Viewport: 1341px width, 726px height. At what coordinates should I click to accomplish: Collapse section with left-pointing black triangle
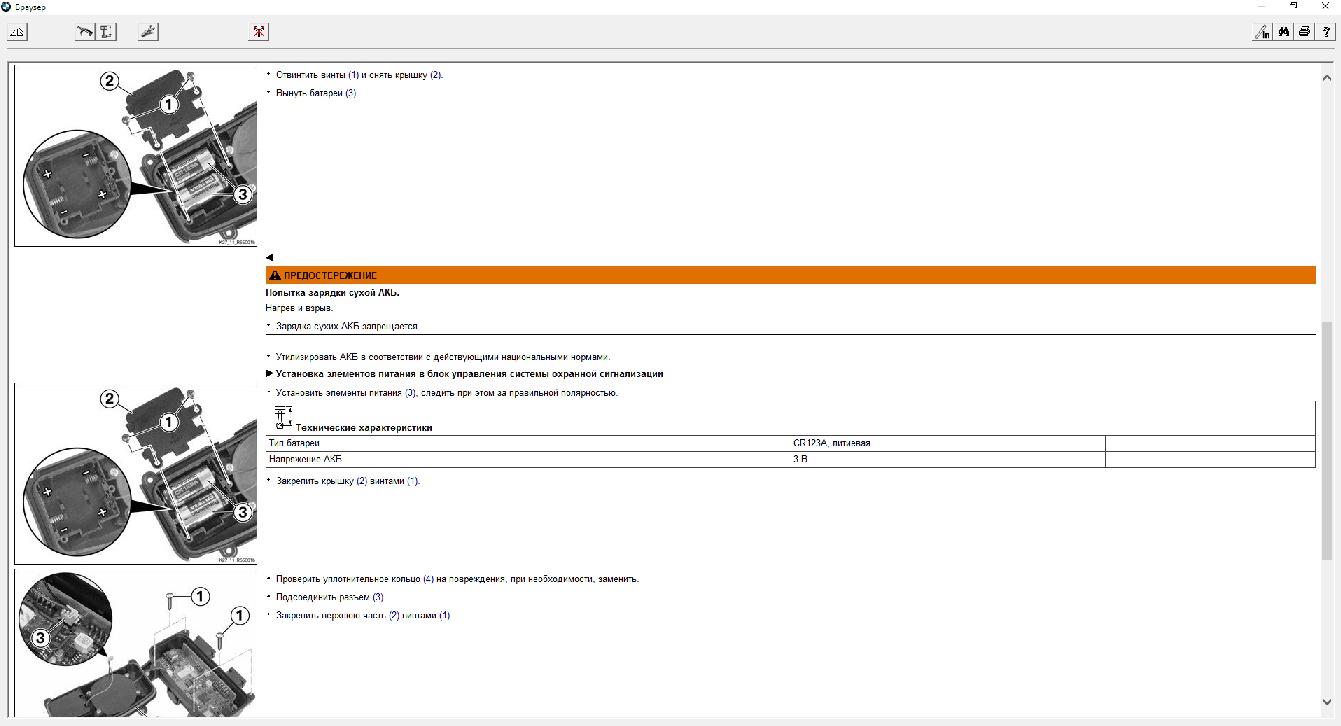269,258
